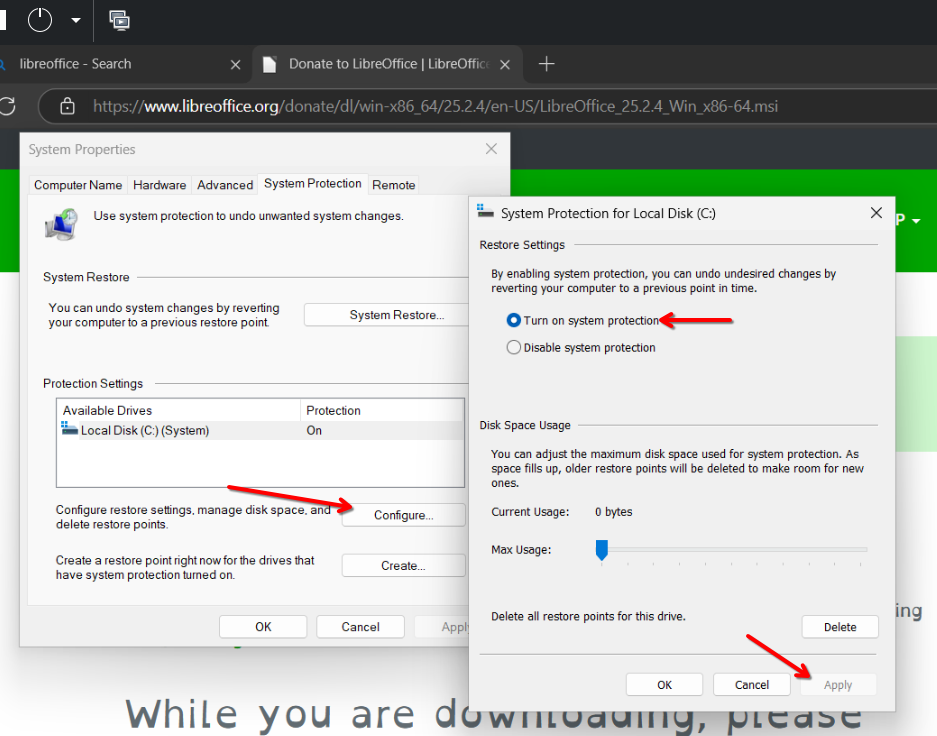Click the System Restore... button
The image size is (937, 736).
[x=386, y=315]
